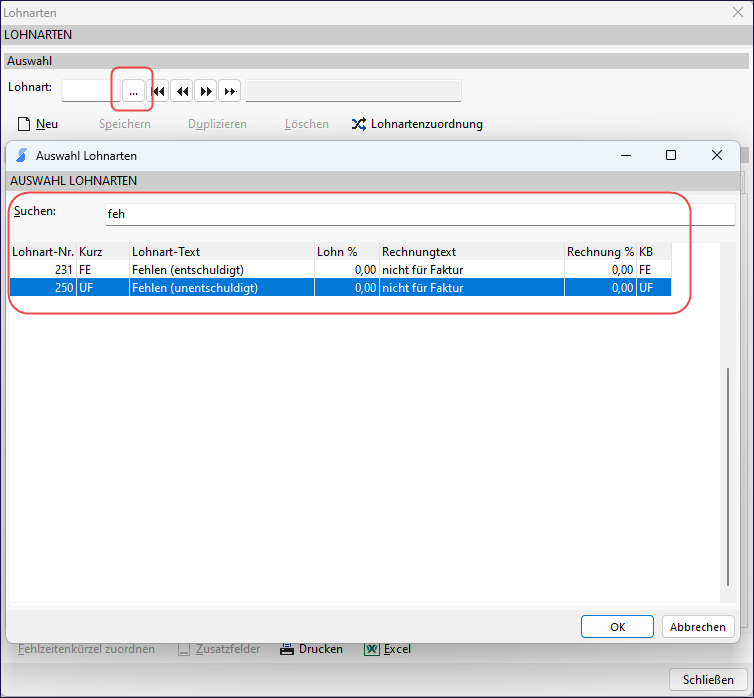754x698 pixels.
Task: Sort by Lohnart-Text column header
Action: click(x=222, y=252)
